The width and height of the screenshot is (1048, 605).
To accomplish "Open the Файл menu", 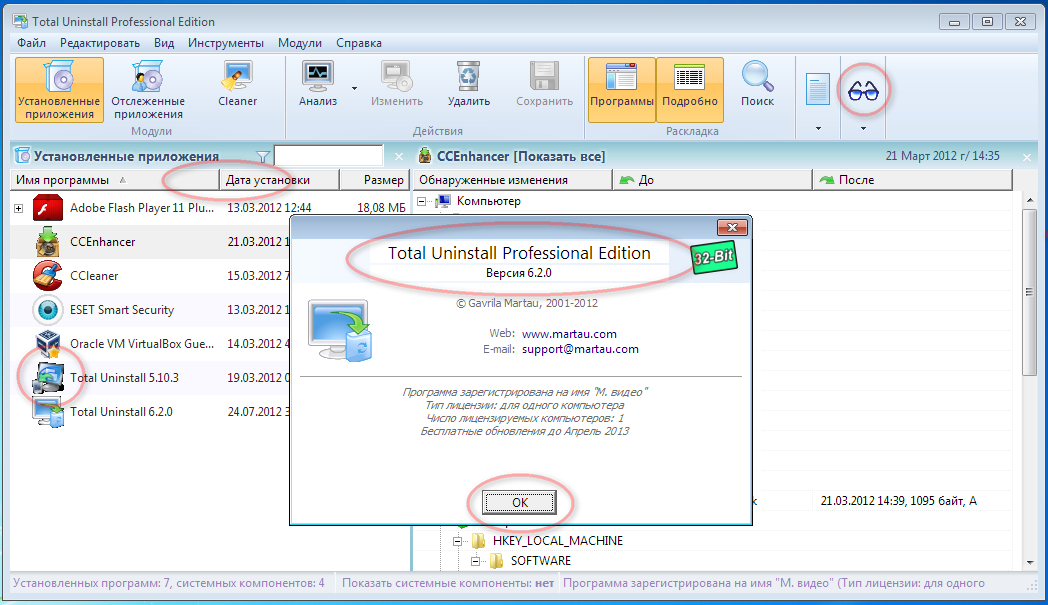I will (x=31, y=43).
